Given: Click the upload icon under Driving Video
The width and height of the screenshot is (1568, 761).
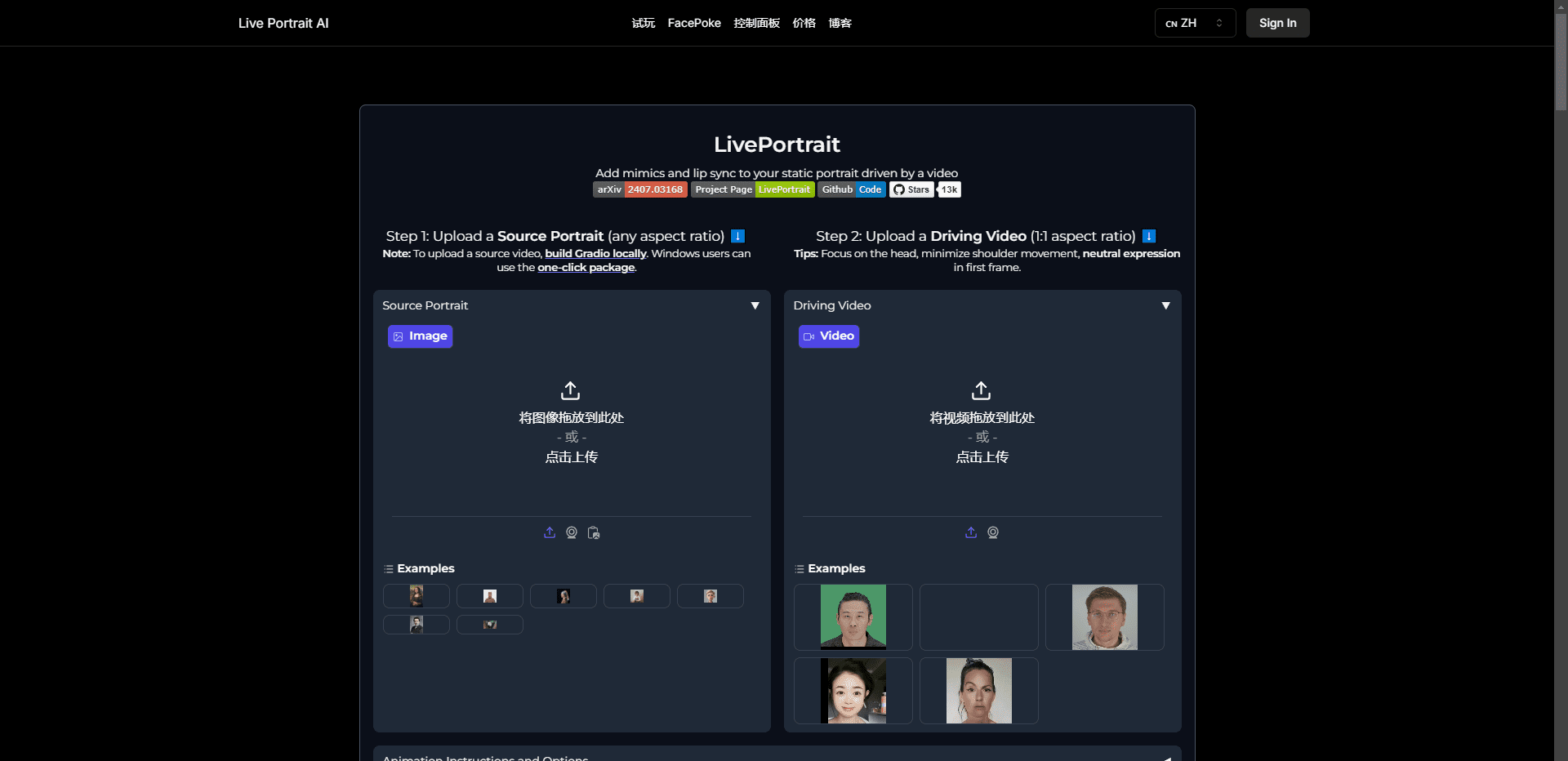Looking at the screenshot, I should click(971, 532).
